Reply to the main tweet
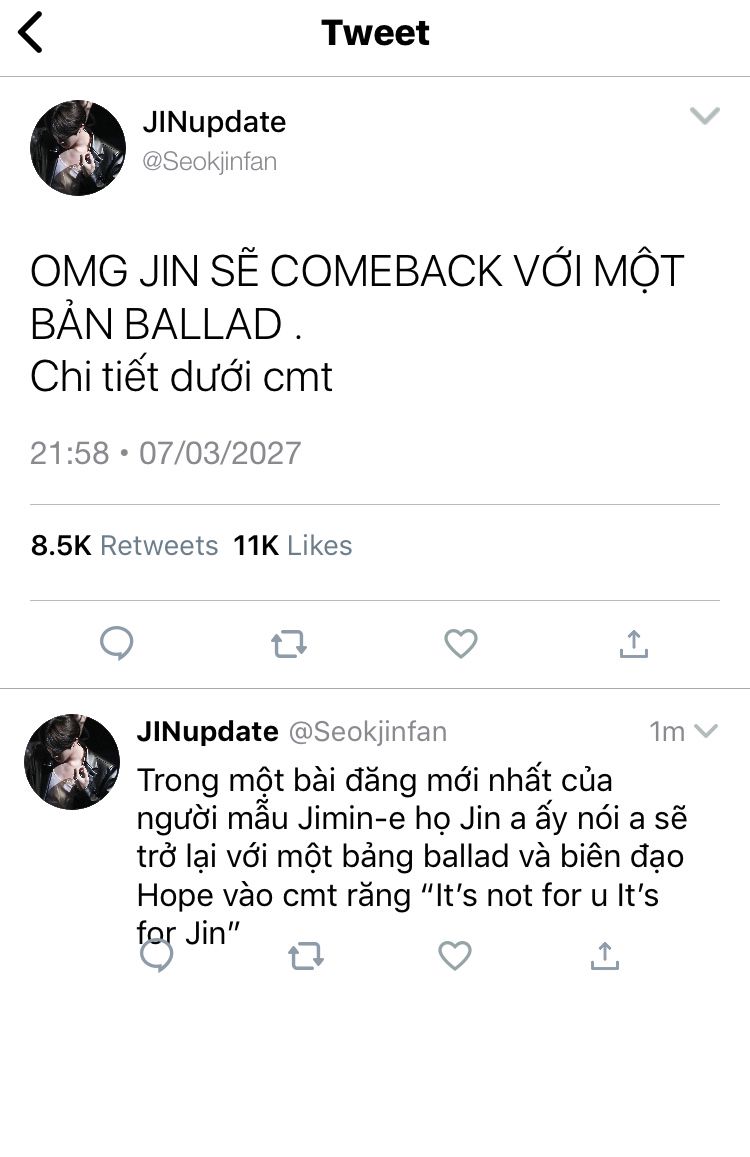This screenshot has height=1157, width=750. click(x=117, y=643)
